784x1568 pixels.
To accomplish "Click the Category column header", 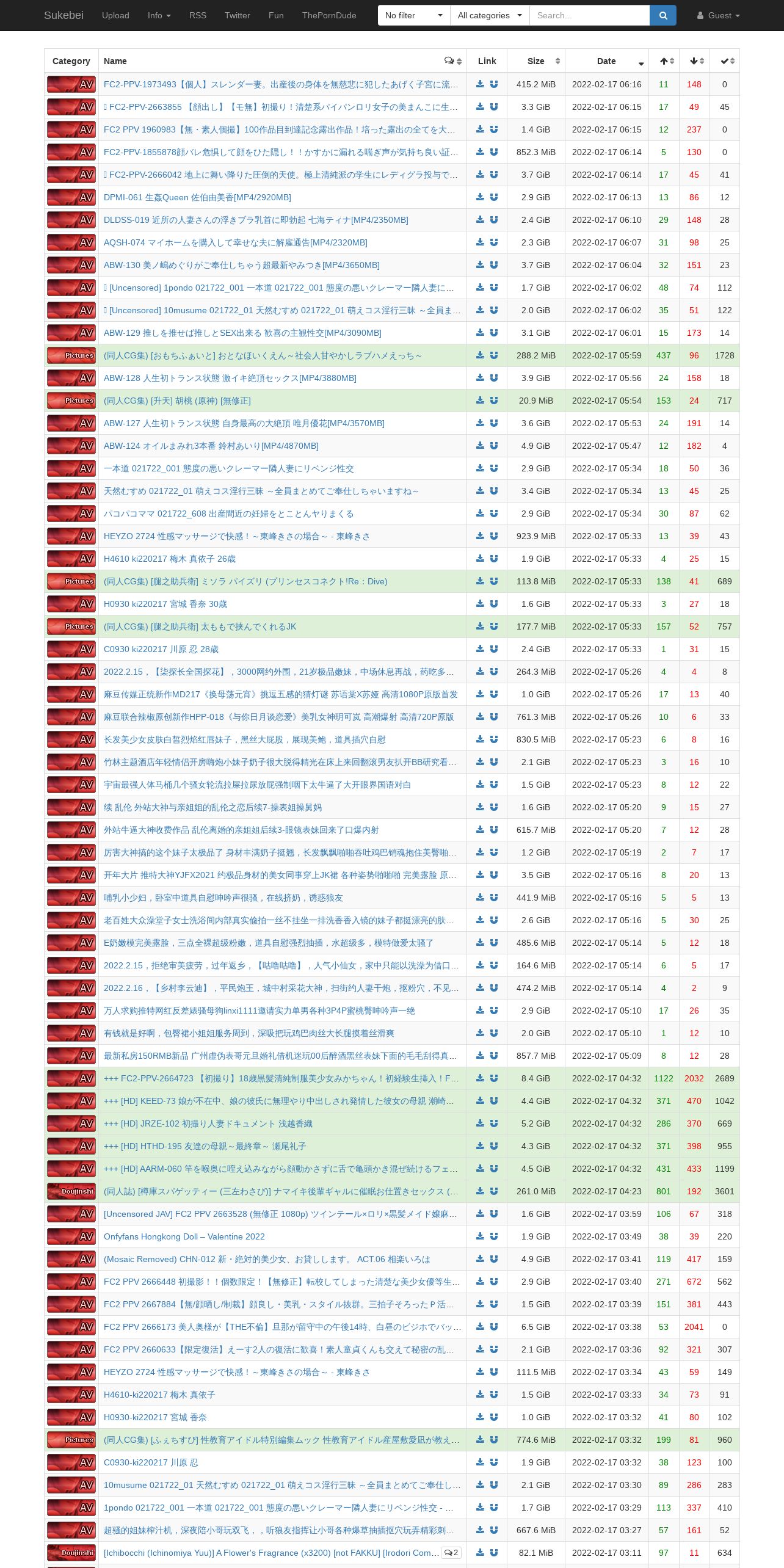I will pyautogui.click(x=71, y=61).
